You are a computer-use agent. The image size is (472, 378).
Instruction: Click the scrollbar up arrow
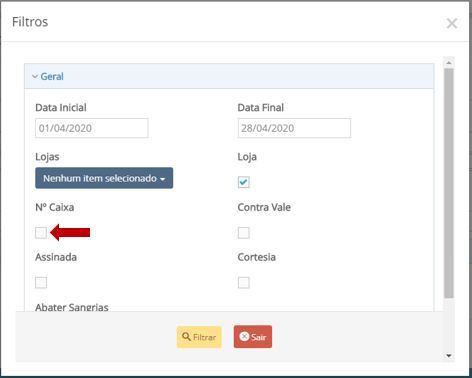[449, 63]
